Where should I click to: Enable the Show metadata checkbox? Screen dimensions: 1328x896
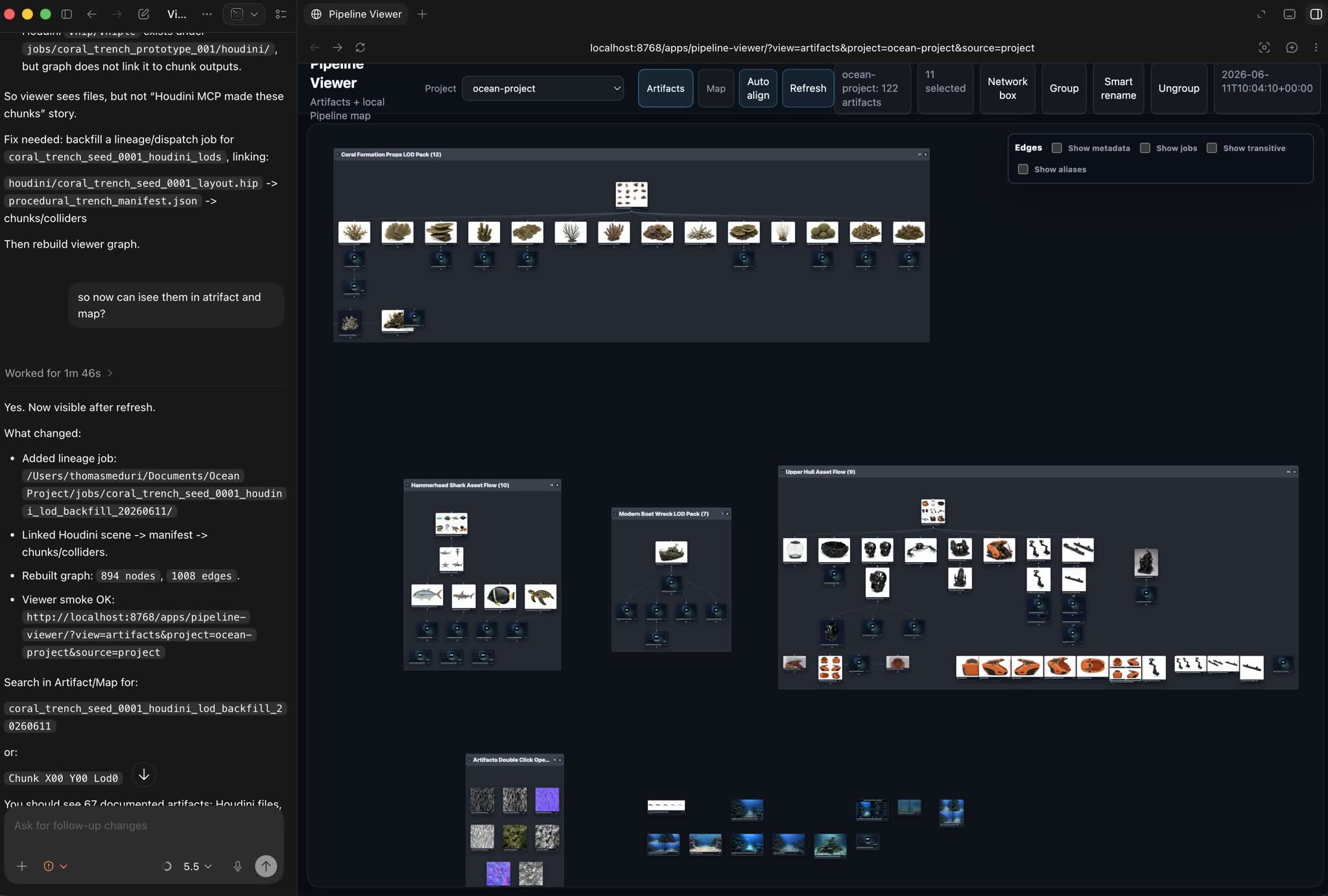pos(1056,148)
